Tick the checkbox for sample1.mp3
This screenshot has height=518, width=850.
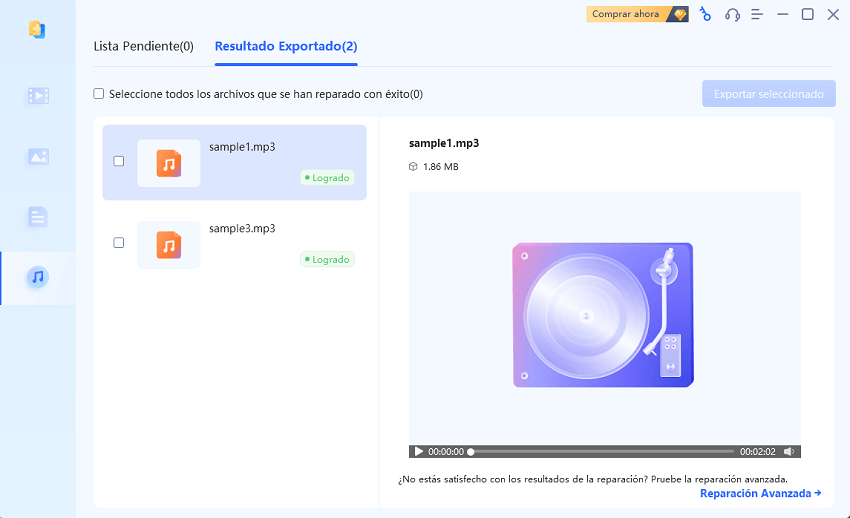pos(119,161)
